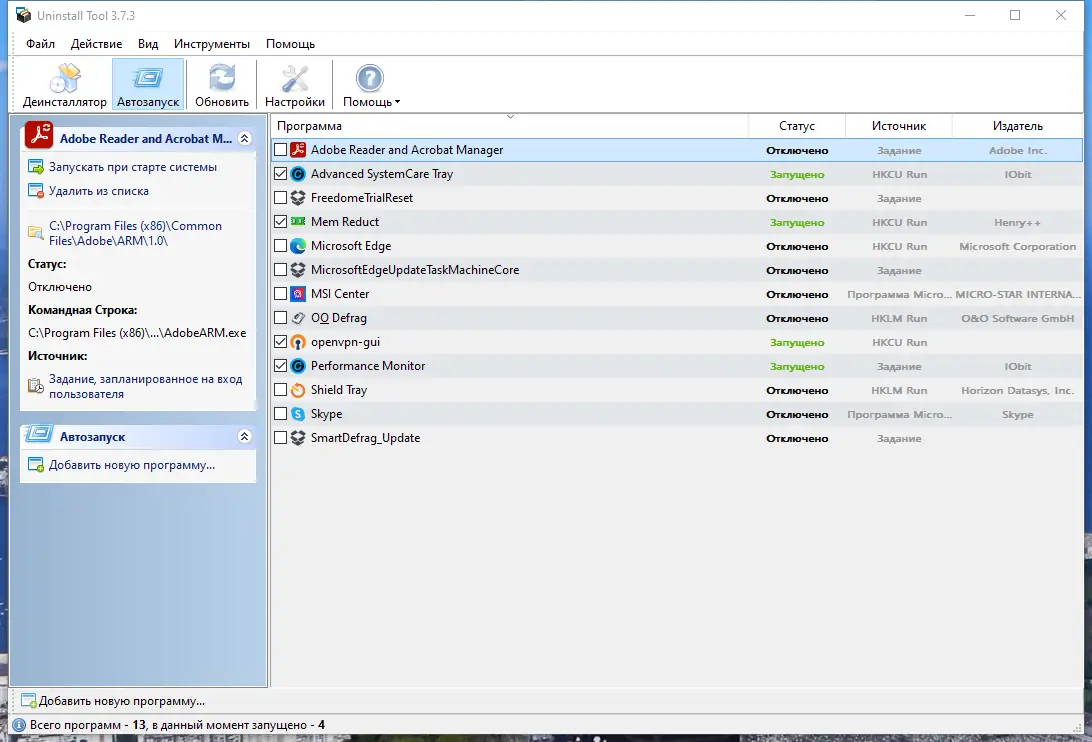Click the Henry++ publisher cell
The width and height of the screenshot is (1092, 742).
click(x=1017, y=223)
